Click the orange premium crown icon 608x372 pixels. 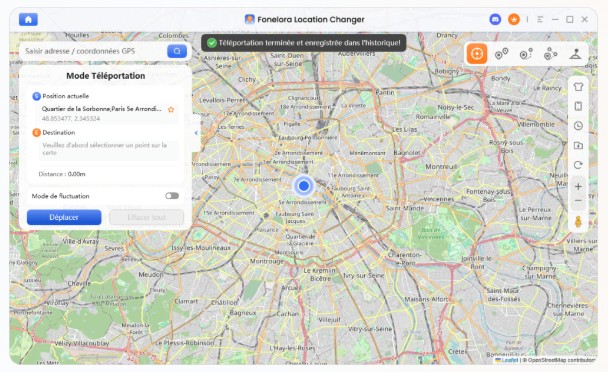(x=514, y=19)
